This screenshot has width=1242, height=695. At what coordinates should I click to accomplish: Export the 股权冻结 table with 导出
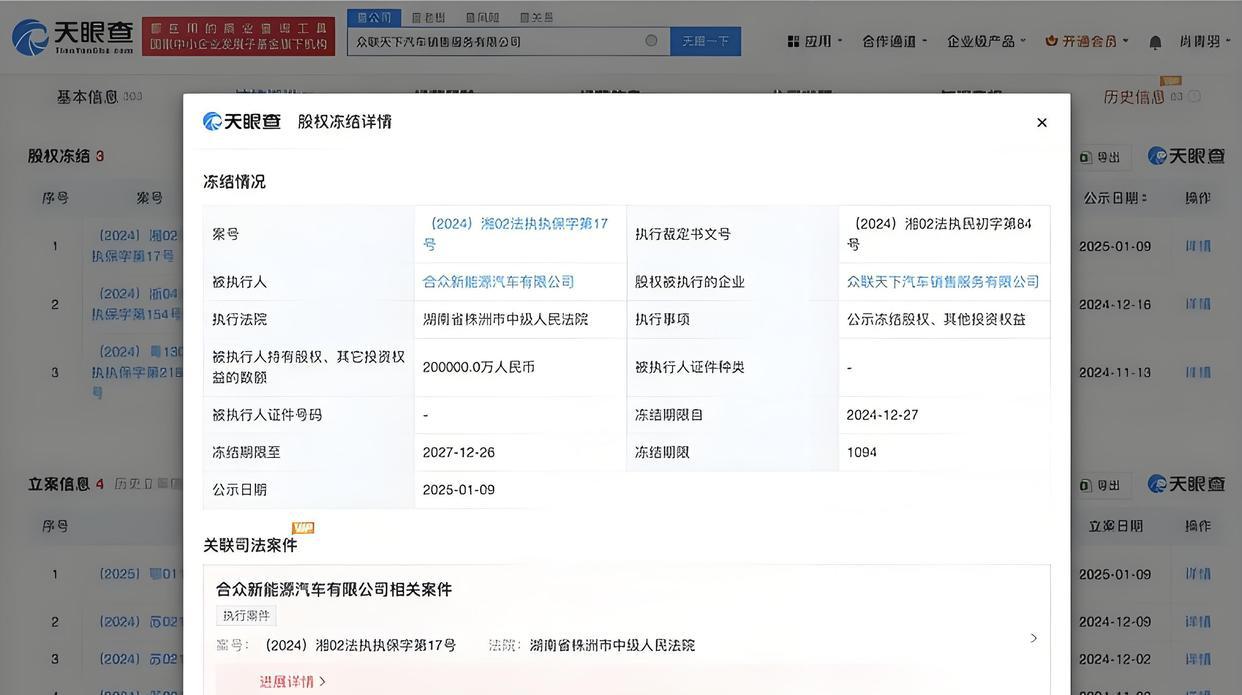coord(1101,157)
